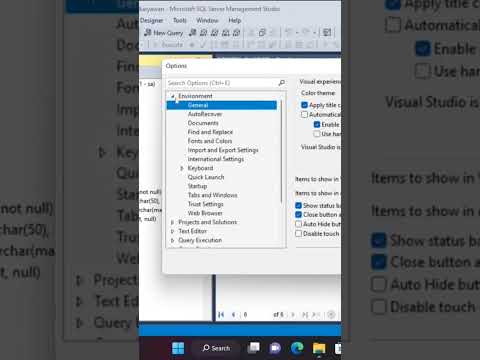Select the AutoRecover options page
Screen dimensions: 480x360
(205, 114)
